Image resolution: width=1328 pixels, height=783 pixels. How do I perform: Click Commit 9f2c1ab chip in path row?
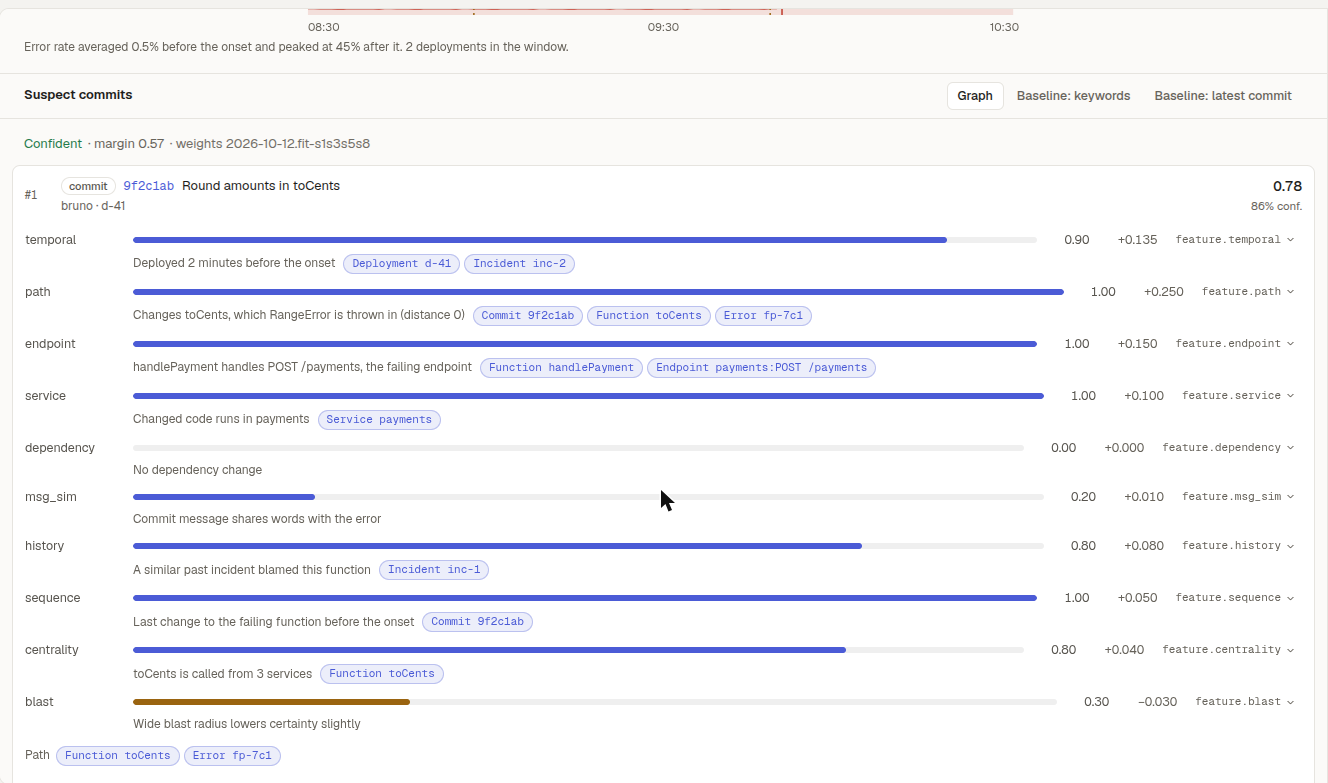click(x=528, y=316)
